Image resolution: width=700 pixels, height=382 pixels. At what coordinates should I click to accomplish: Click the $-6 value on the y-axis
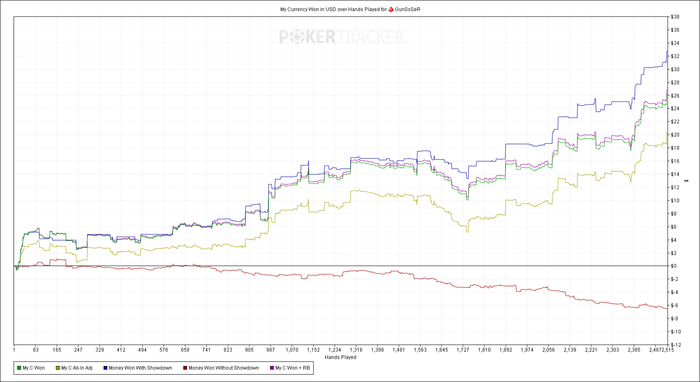point(675,305)
